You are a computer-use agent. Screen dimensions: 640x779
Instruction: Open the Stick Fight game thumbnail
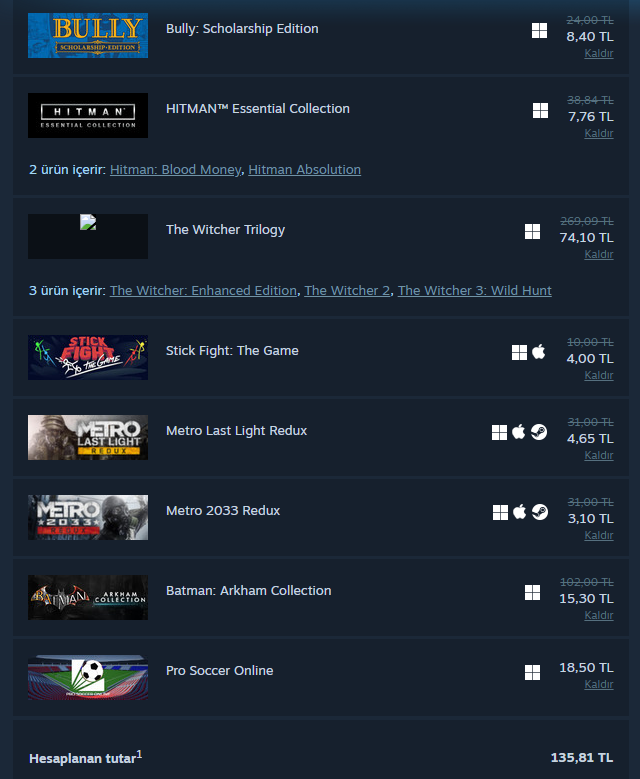88,357
